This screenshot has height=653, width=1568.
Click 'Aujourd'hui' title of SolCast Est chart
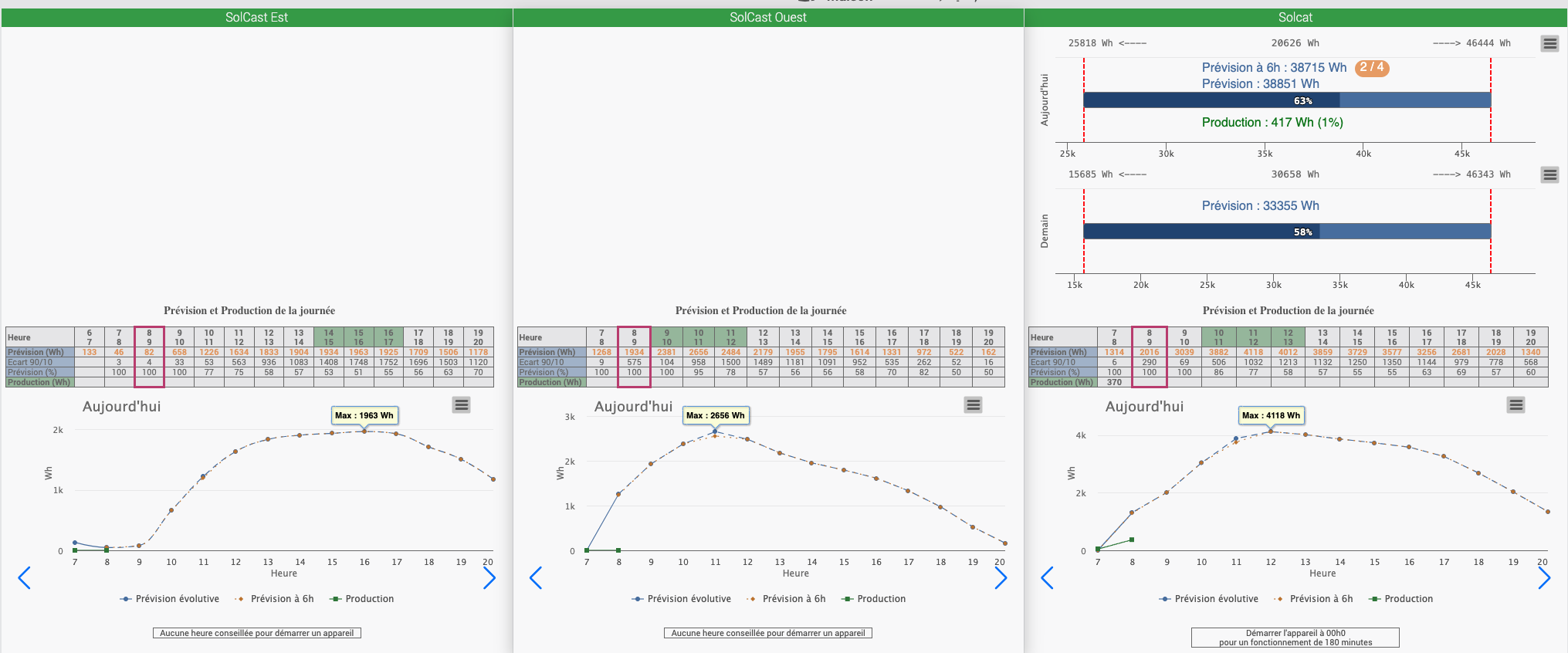tap(122, 407)
